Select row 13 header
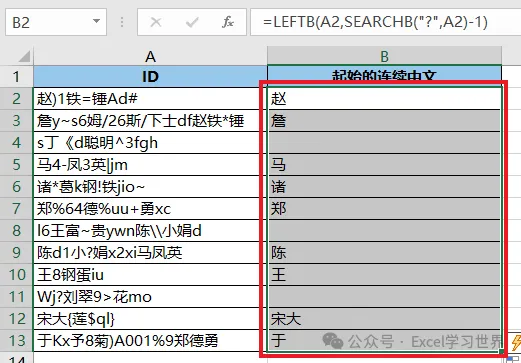Viewport: 521px width, 363px height. click(x=17, y=341)
